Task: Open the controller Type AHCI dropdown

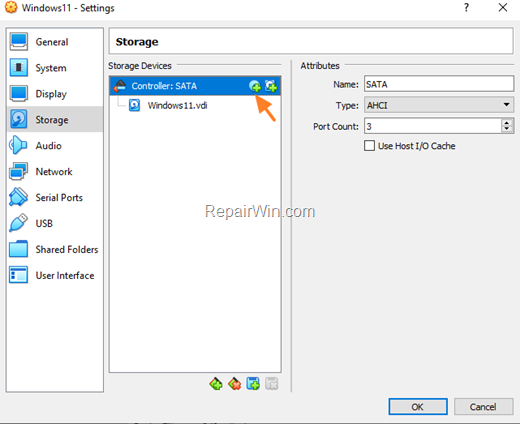Action: click(439, 105)
